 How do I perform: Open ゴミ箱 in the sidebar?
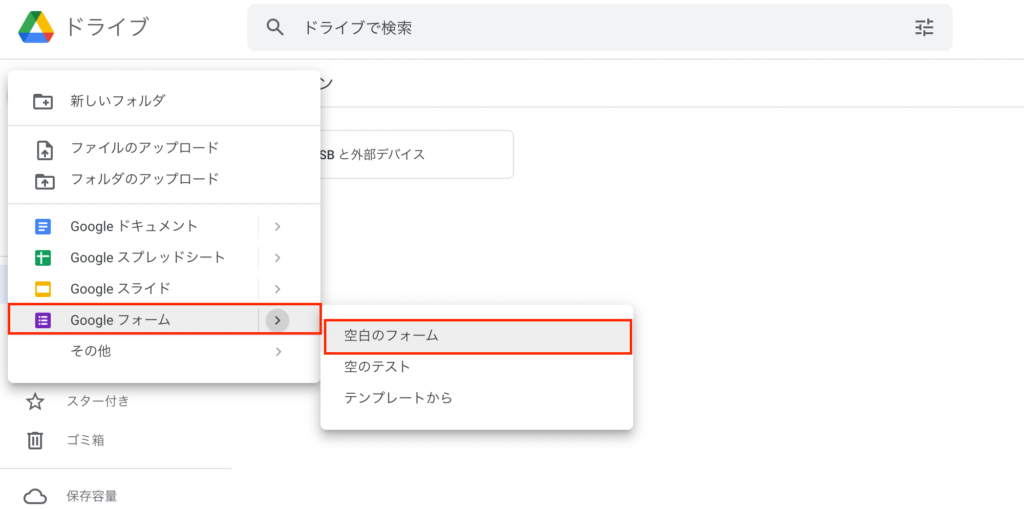[x=85, y=440]
